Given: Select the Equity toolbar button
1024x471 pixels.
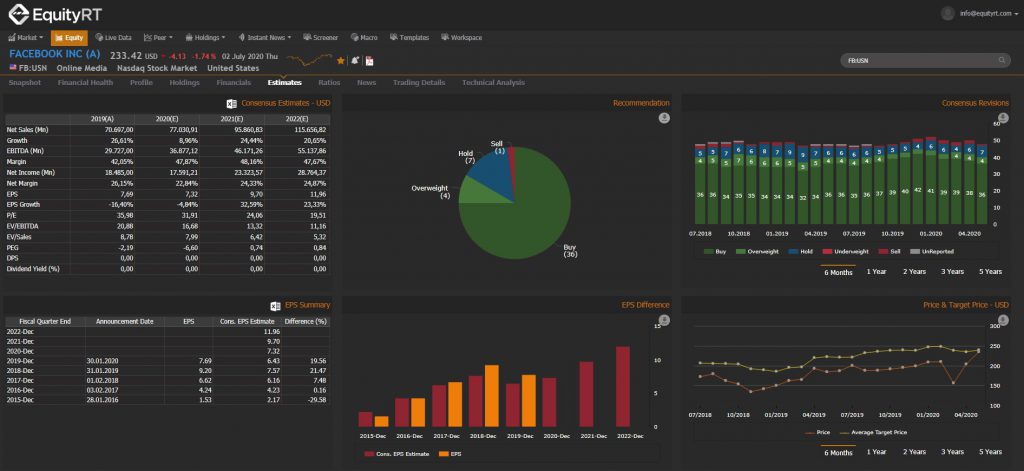Looking at the screenshot, I should (x=69, y=38).
